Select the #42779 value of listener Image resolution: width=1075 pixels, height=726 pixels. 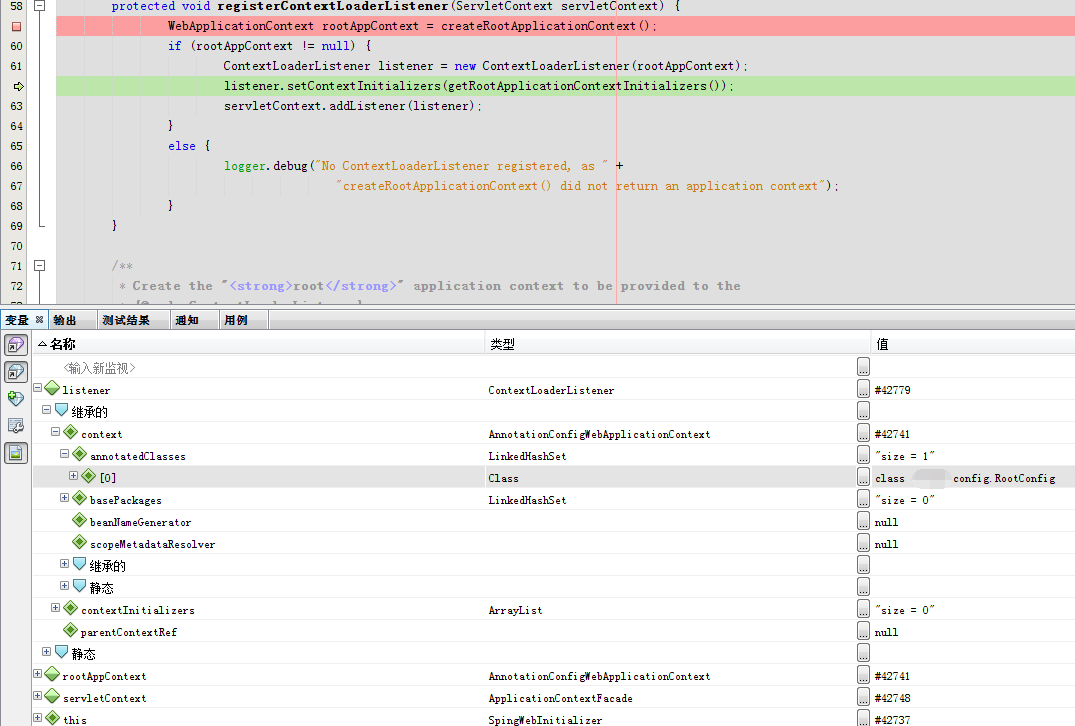point(893,390)
